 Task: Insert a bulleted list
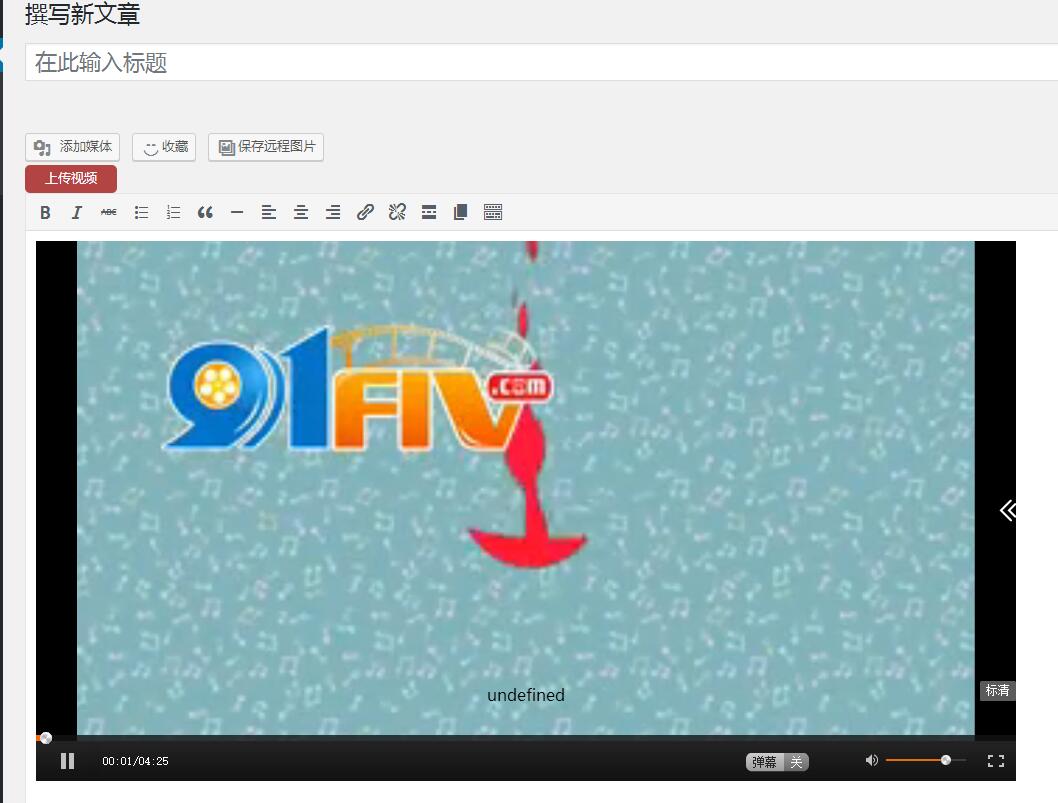(141, 213)
